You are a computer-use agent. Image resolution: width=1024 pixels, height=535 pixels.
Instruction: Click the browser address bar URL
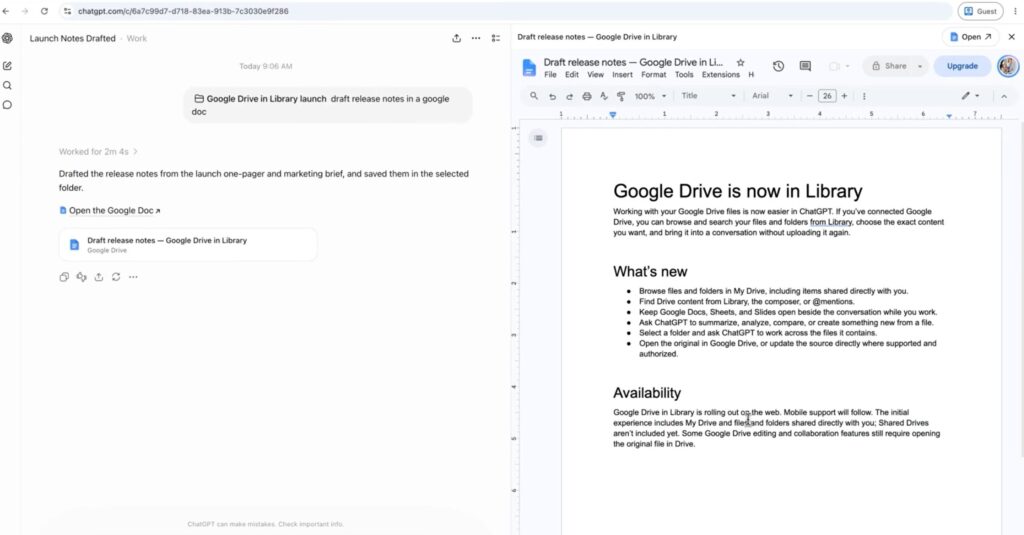coord(183,11)
